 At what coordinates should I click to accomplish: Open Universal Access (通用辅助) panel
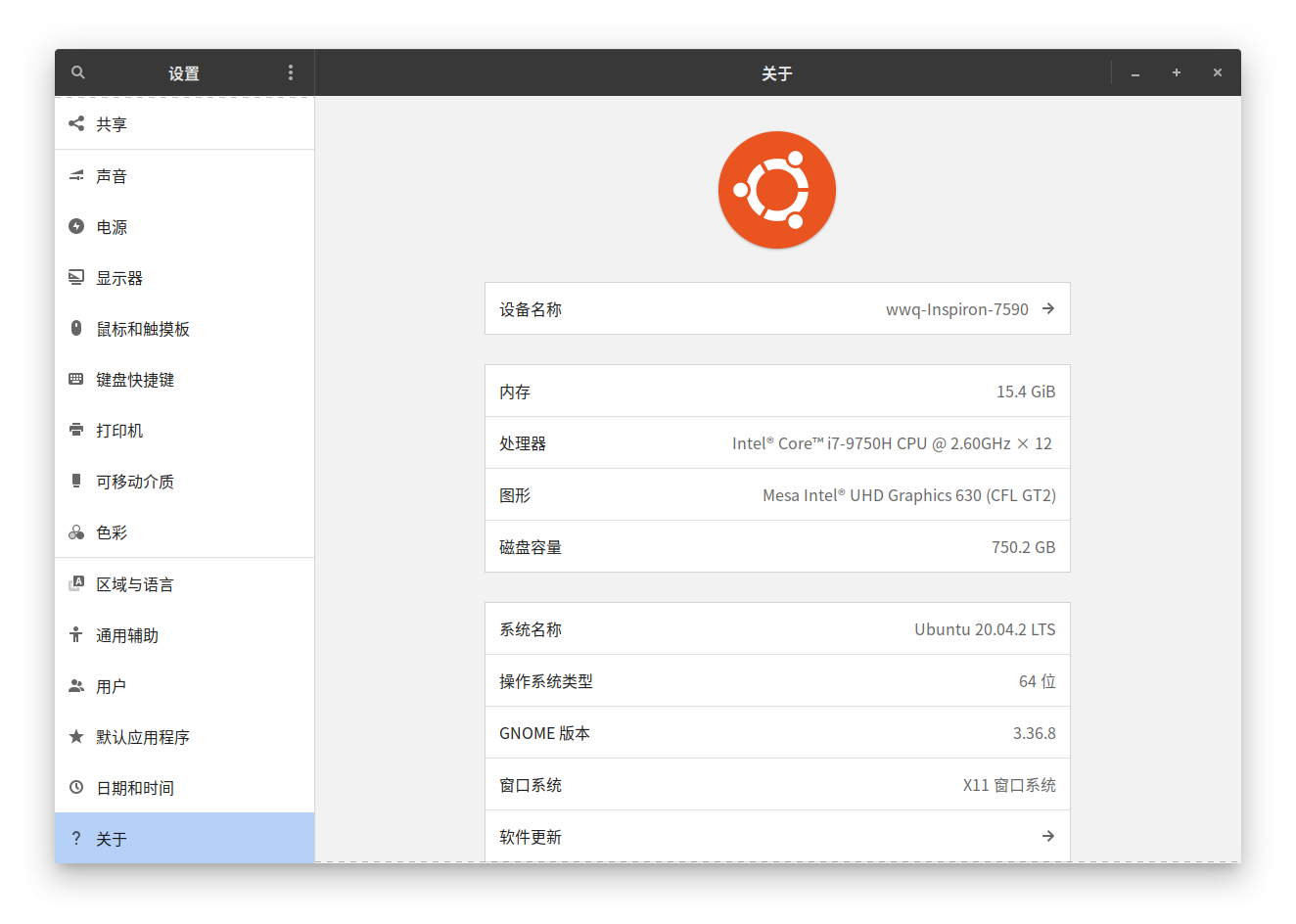click(127, 635)
